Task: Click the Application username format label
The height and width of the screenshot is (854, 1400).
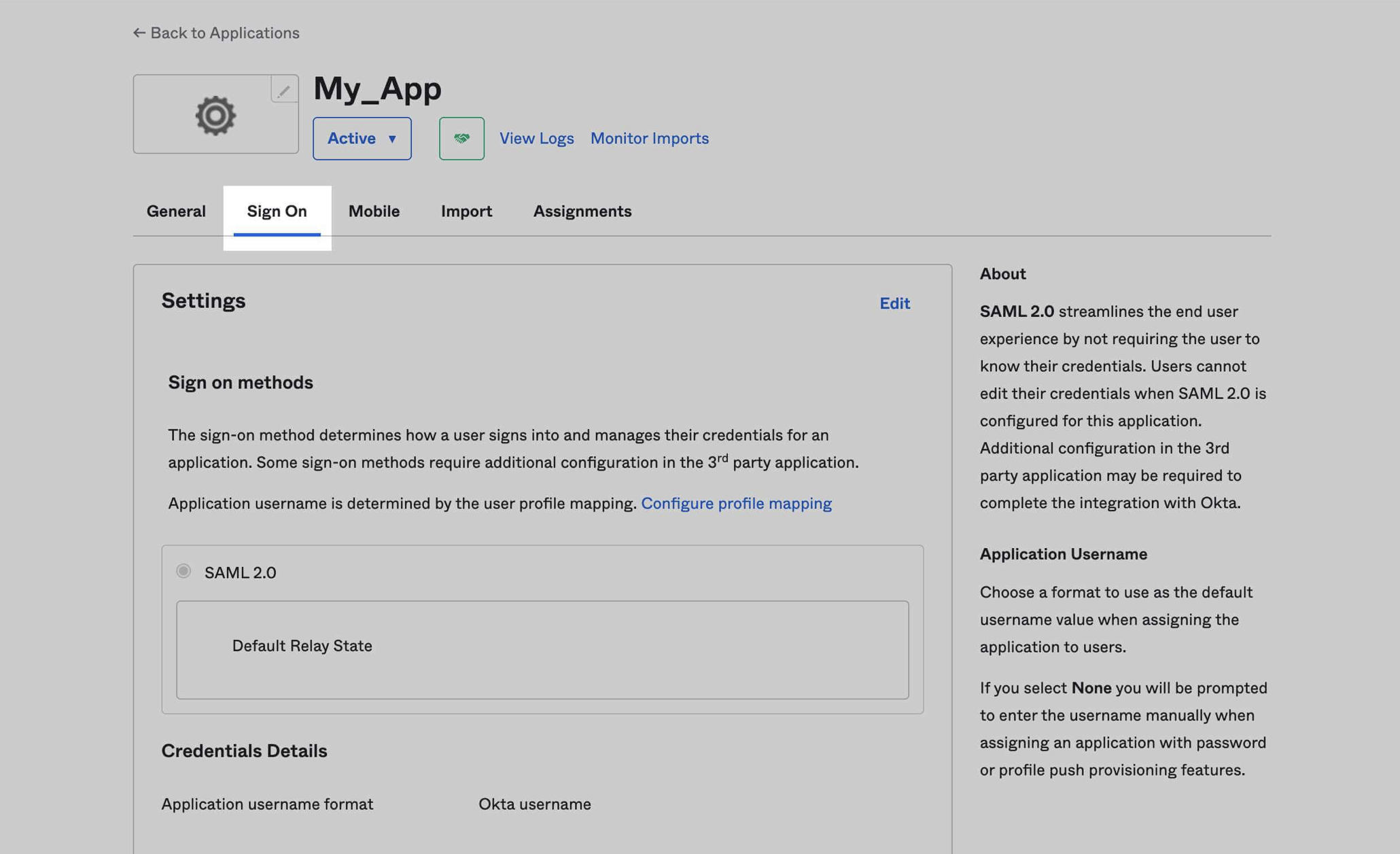Action: pos(267,804)
